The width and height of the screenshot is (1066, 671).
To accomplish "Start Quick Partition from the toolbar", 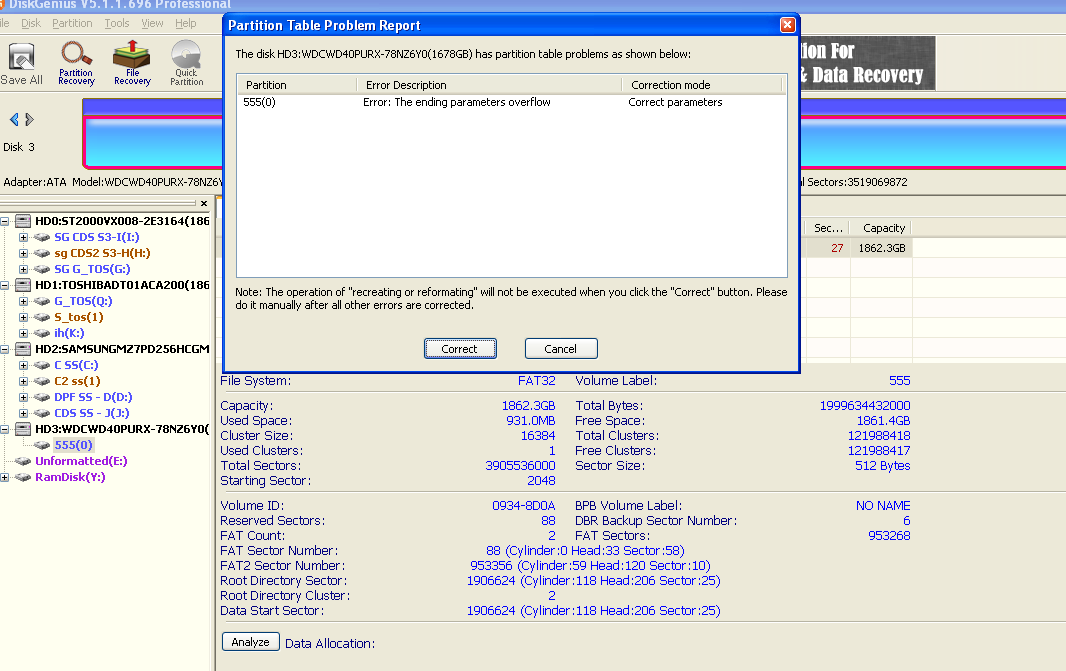I will [186, 62].
